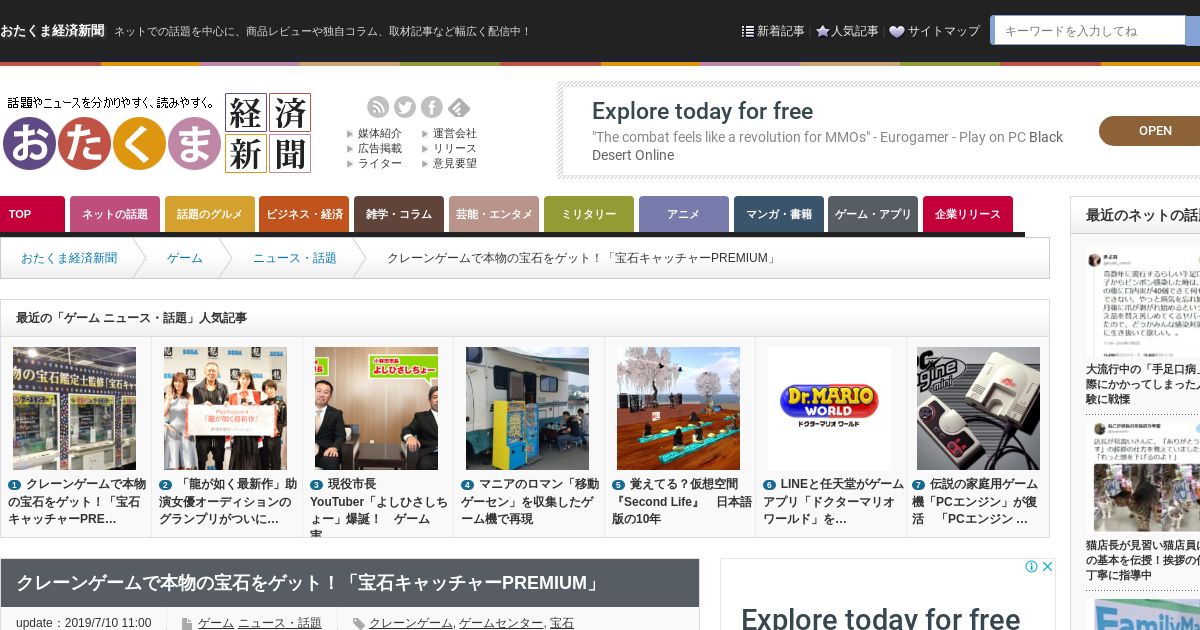Open the 雑学・コラム tab
Screen dimensions: 1200x630
point(399,214)
